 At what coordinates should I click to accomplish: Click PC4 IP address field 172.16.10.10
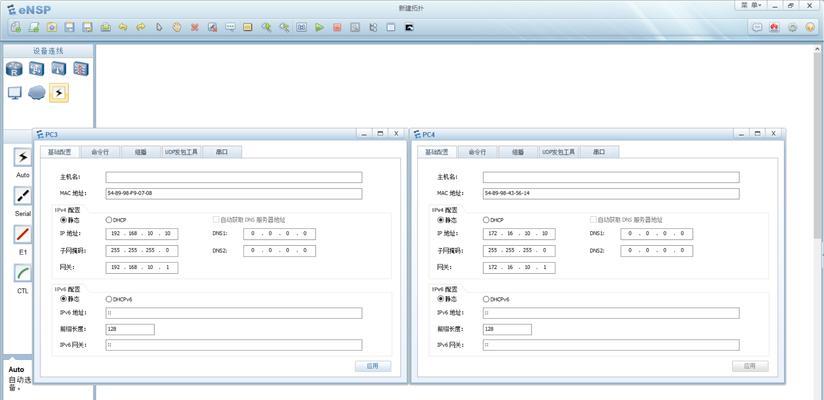point(519,234)
